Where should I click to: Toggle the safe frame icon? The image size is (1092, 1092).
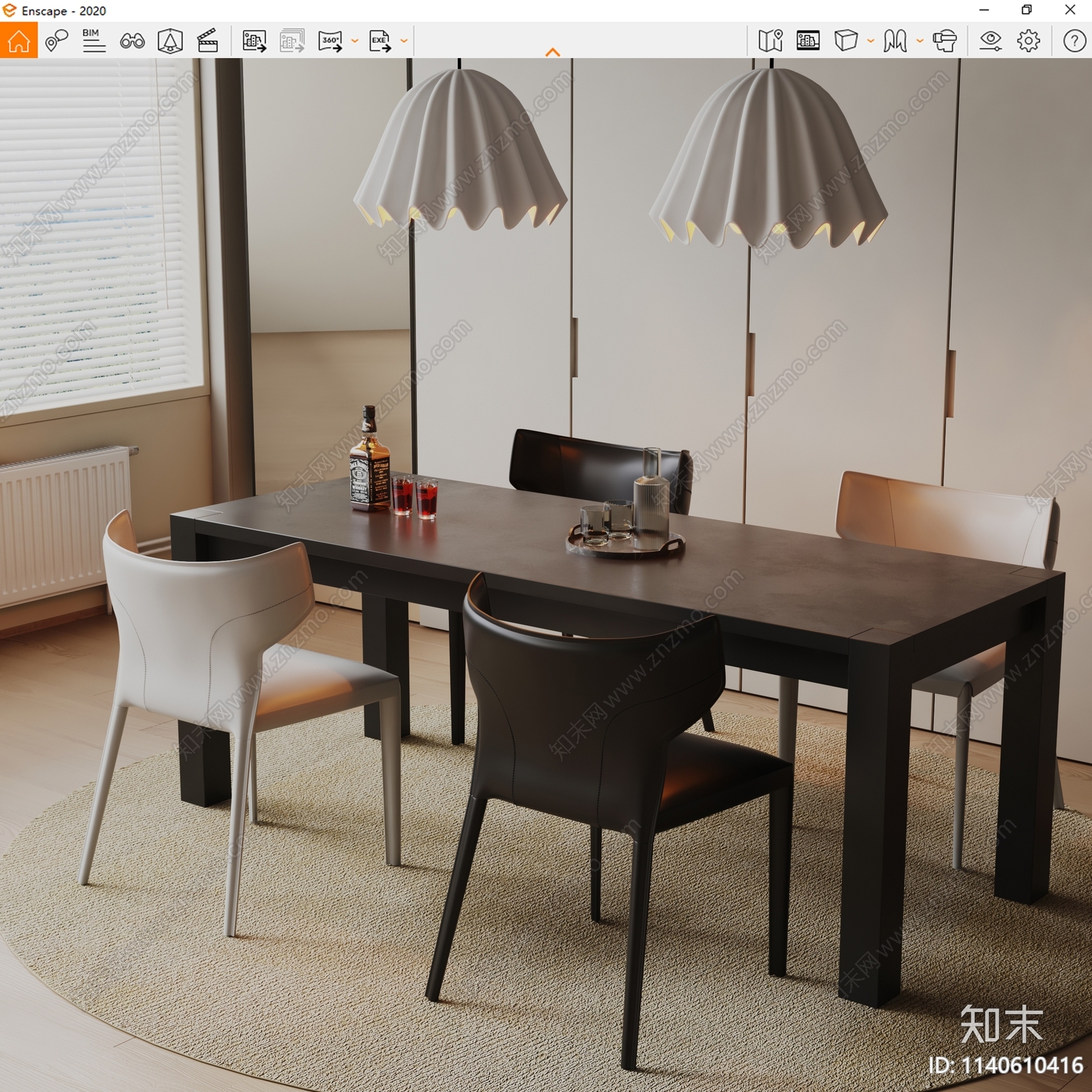tap(170, 41)
